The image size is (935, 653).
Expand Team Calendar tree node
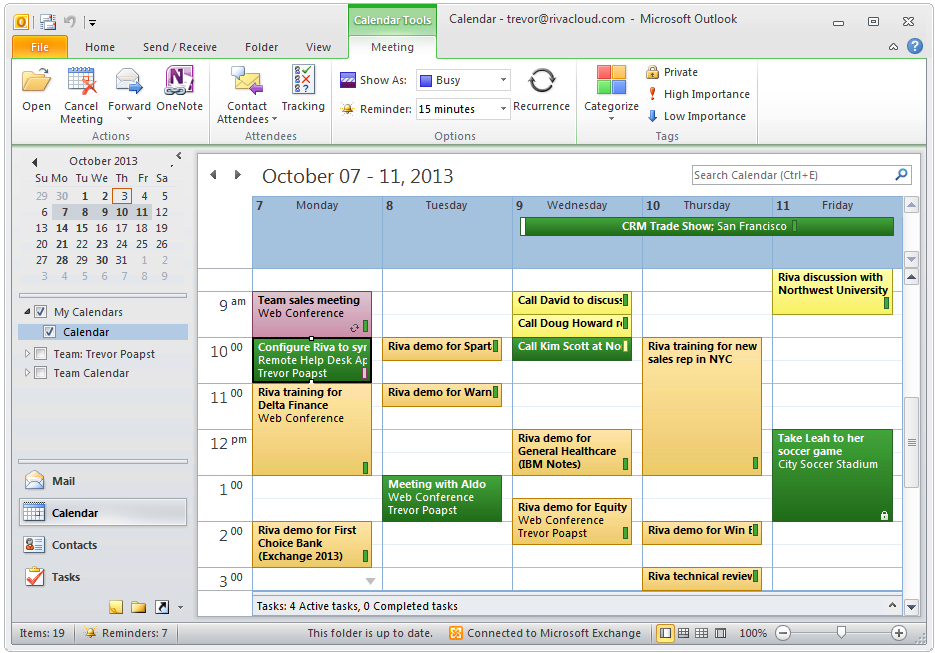point(27,373)
